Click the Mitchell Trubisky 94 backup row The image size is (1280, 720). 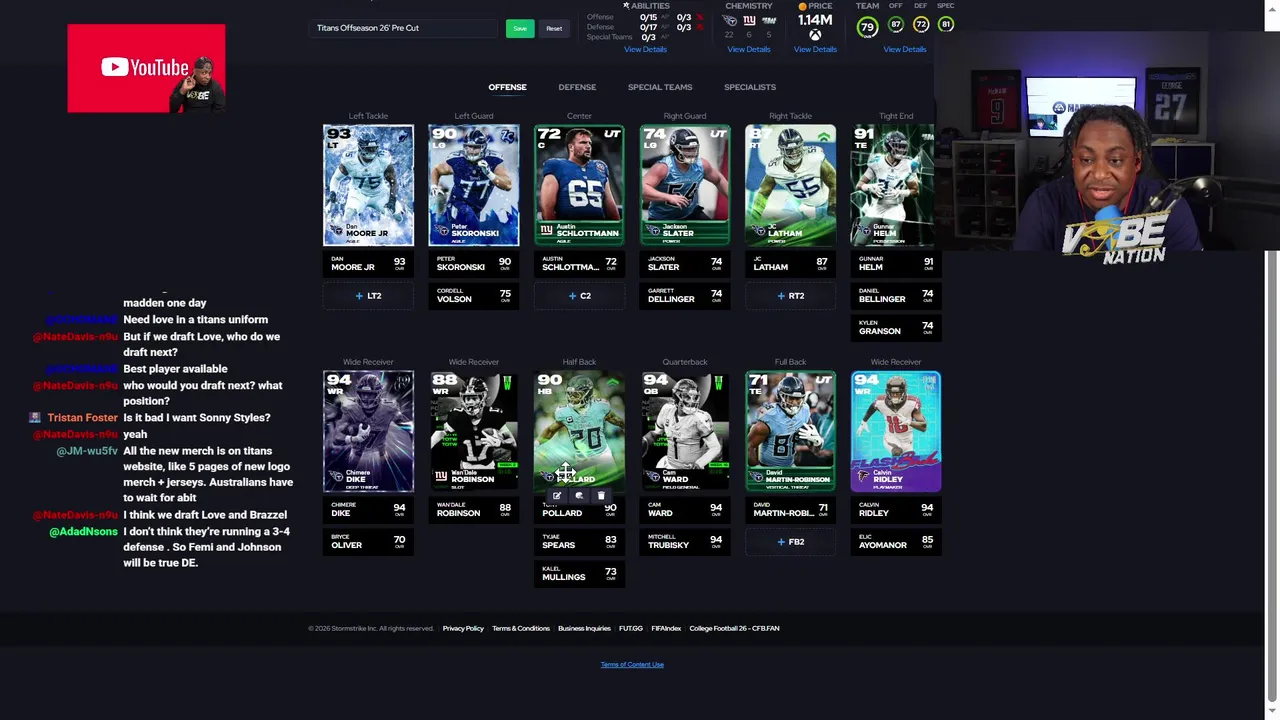(x=685, y=541)
